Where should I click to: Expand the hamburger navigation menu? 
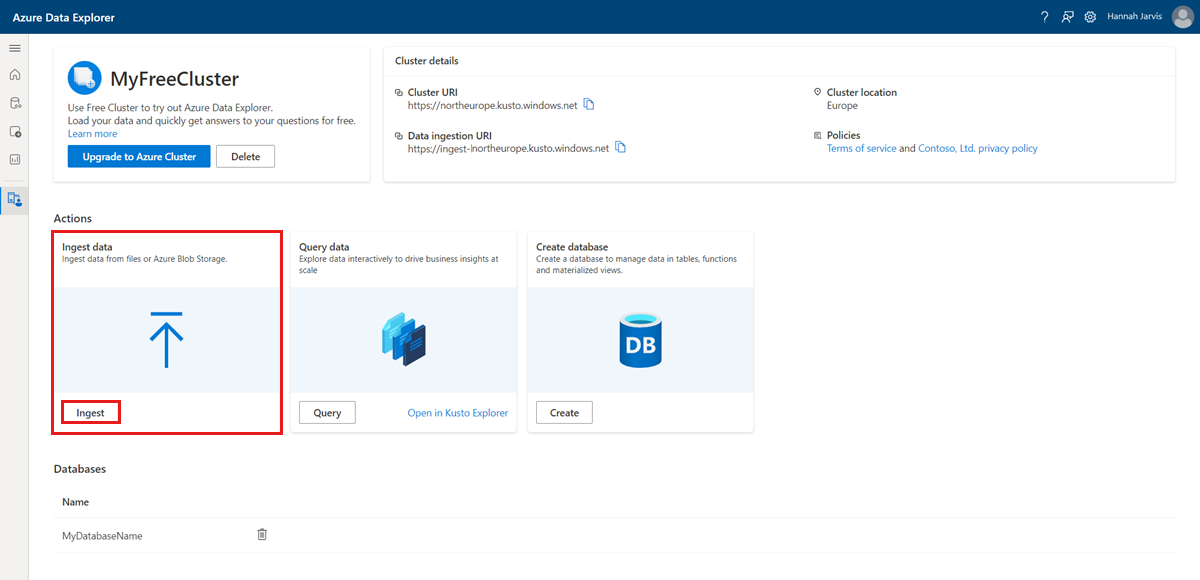[x=14, y=48]
